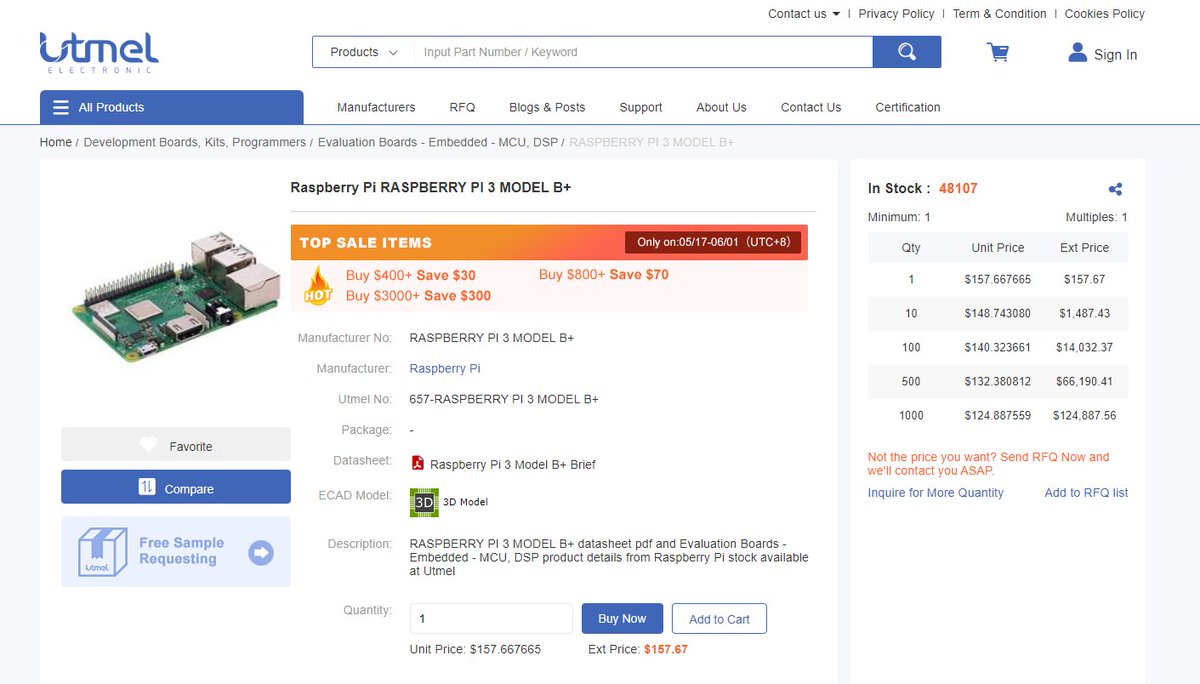
Task: Open About Us menu item
Action: (721, 107)
